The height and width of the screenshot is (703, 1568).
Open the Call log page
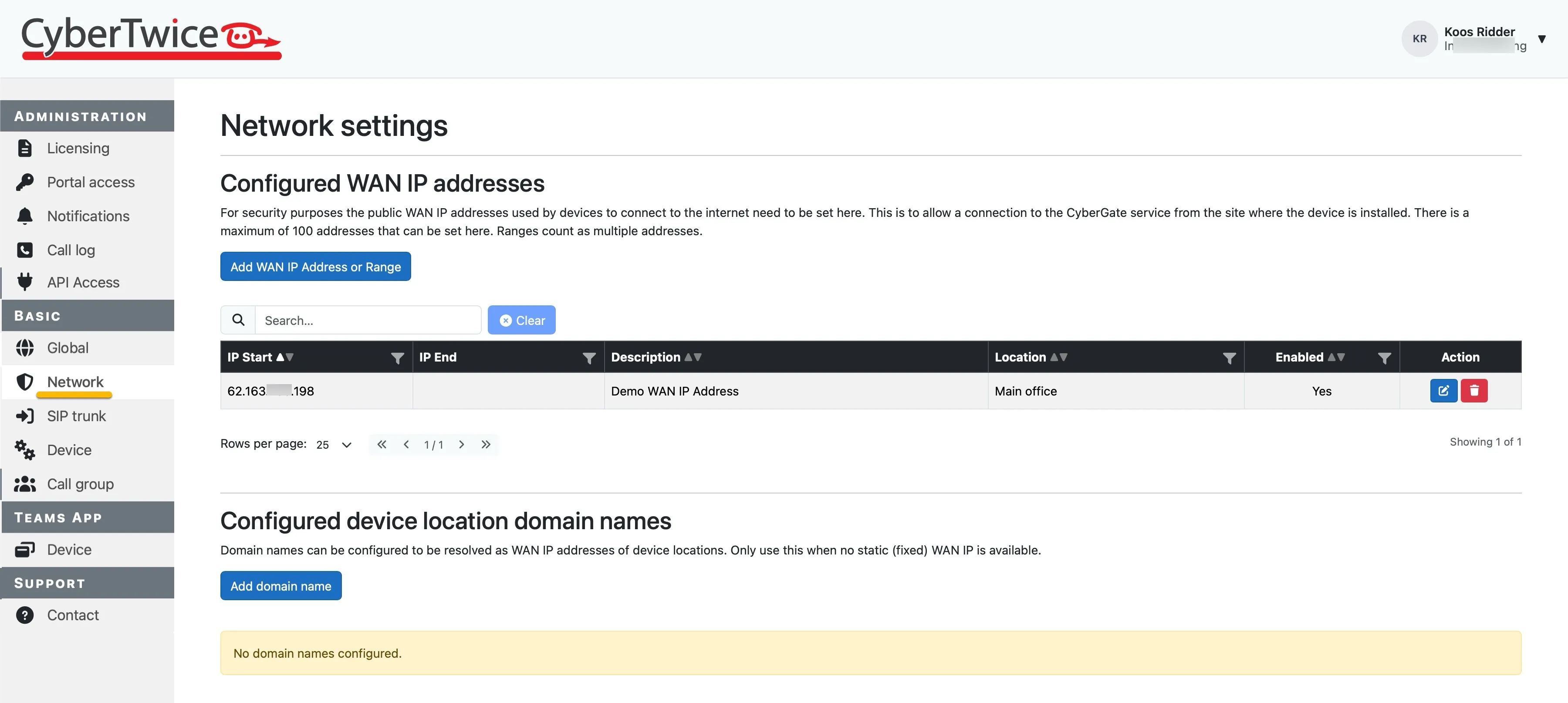71,250
